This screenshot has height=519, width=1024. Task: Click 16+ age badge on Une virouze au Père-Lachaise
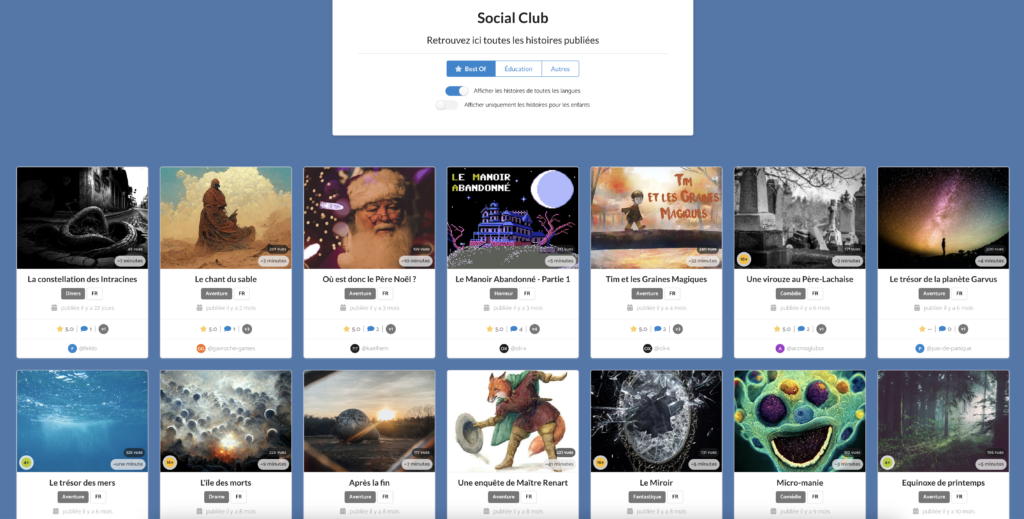click(x=743, y=259)
